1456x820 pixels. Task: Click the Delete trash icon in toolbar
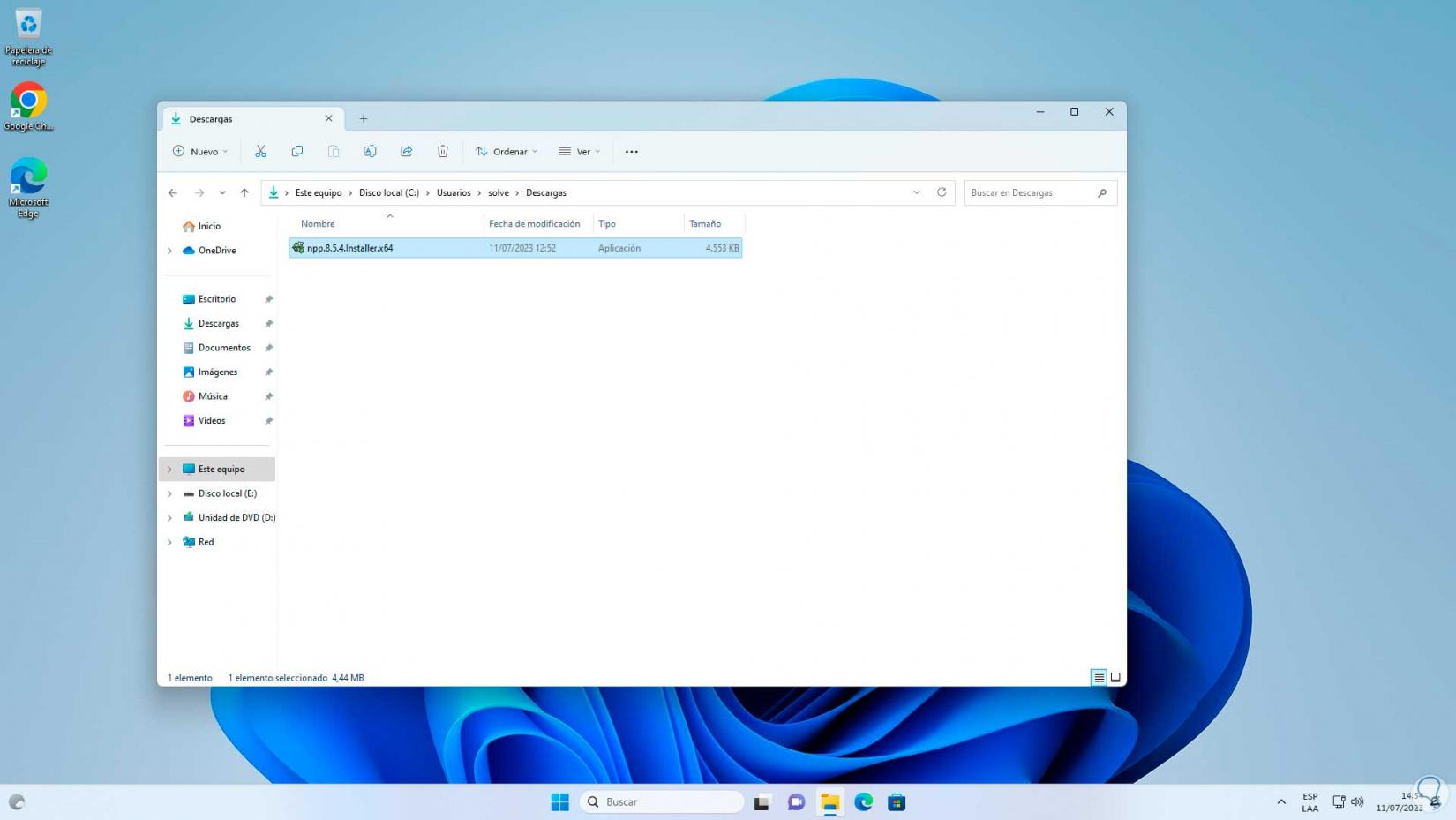(x=443, y=152)
